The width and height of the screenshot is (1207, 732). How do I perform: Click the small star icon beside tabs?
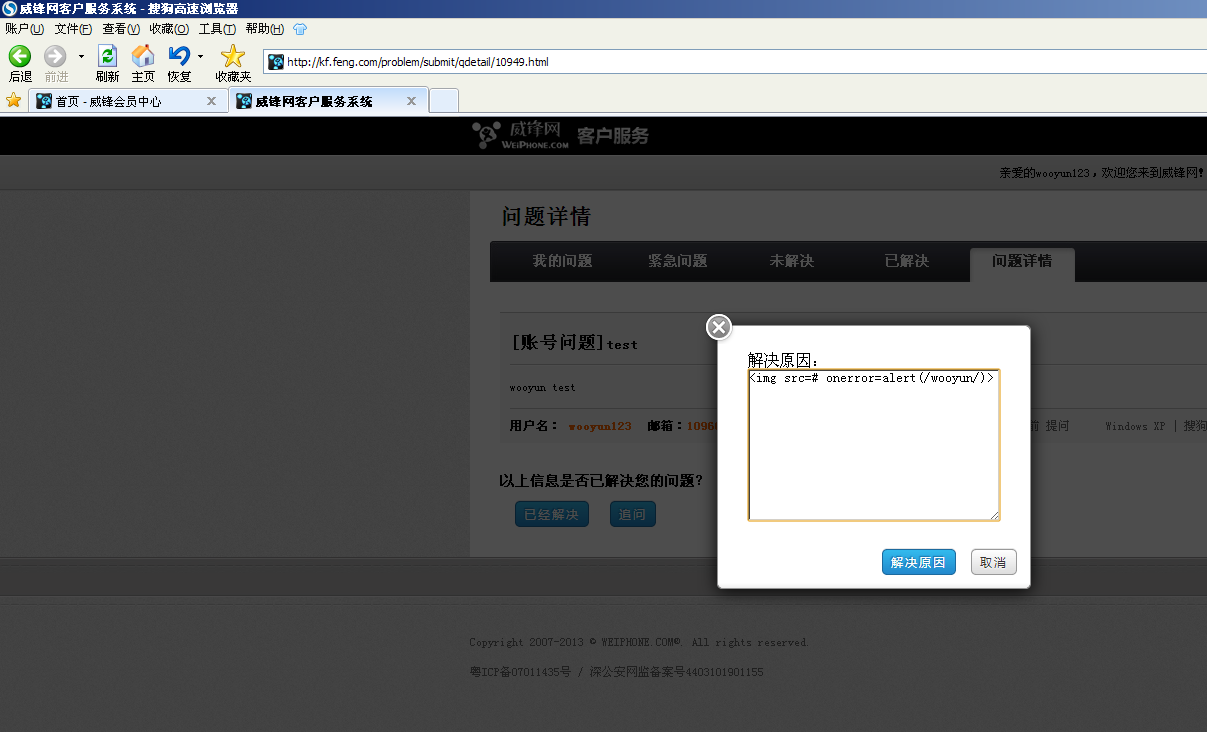[x=13, y=100]
